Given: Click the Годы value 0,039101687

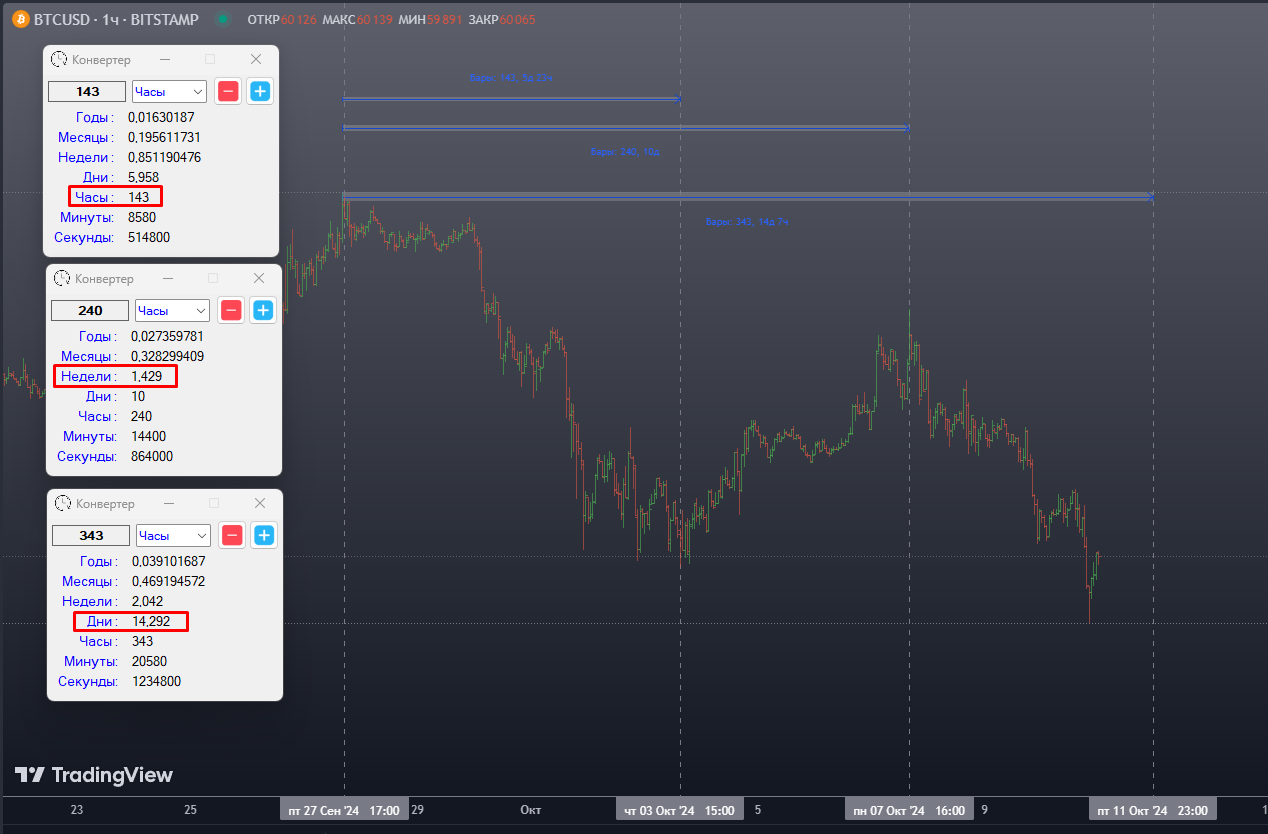Looking at the screenshot, I should (x=168, y=561).
